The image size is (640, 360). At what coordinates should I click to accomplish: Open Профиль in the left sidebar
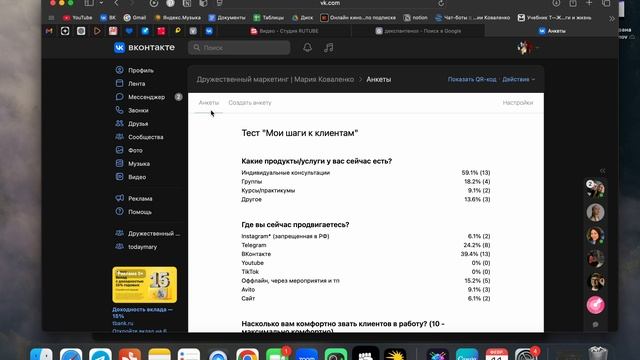135,70
